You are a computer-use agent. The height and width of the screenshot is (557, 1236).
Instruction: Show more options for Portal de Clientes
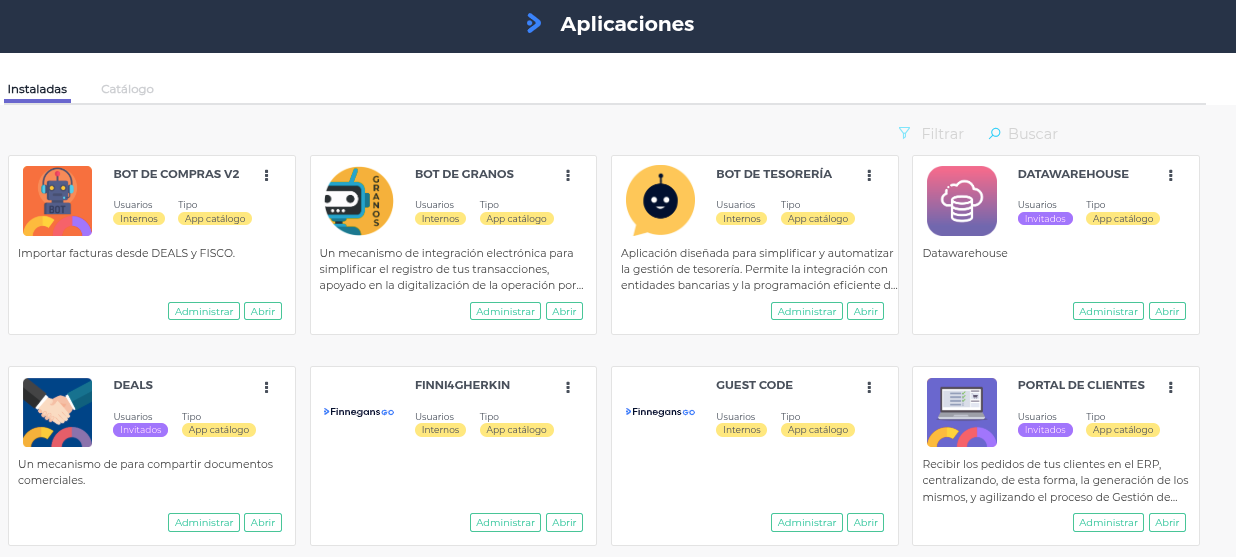[1171, 387]
